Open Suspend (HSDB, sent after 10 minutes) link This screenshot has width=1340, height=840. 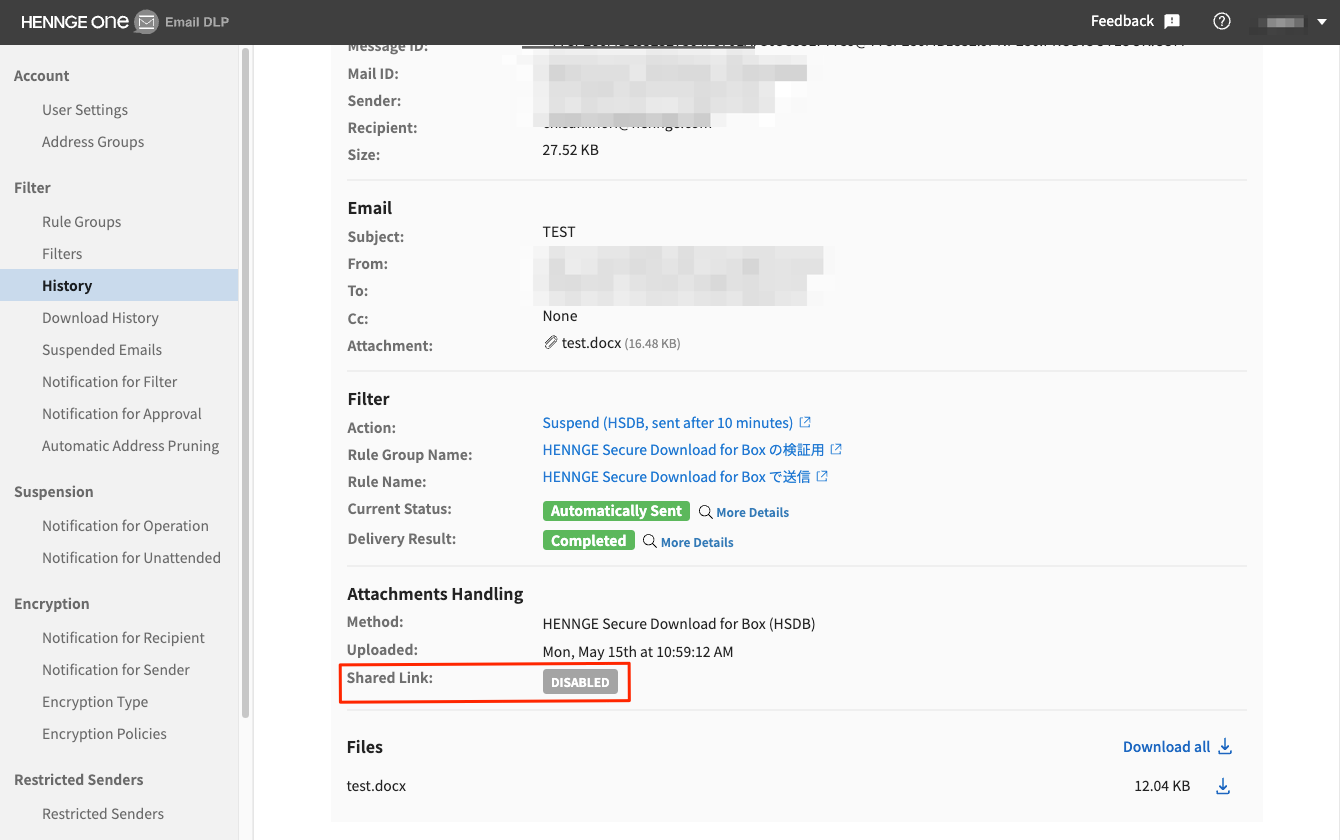click(668, 423)
